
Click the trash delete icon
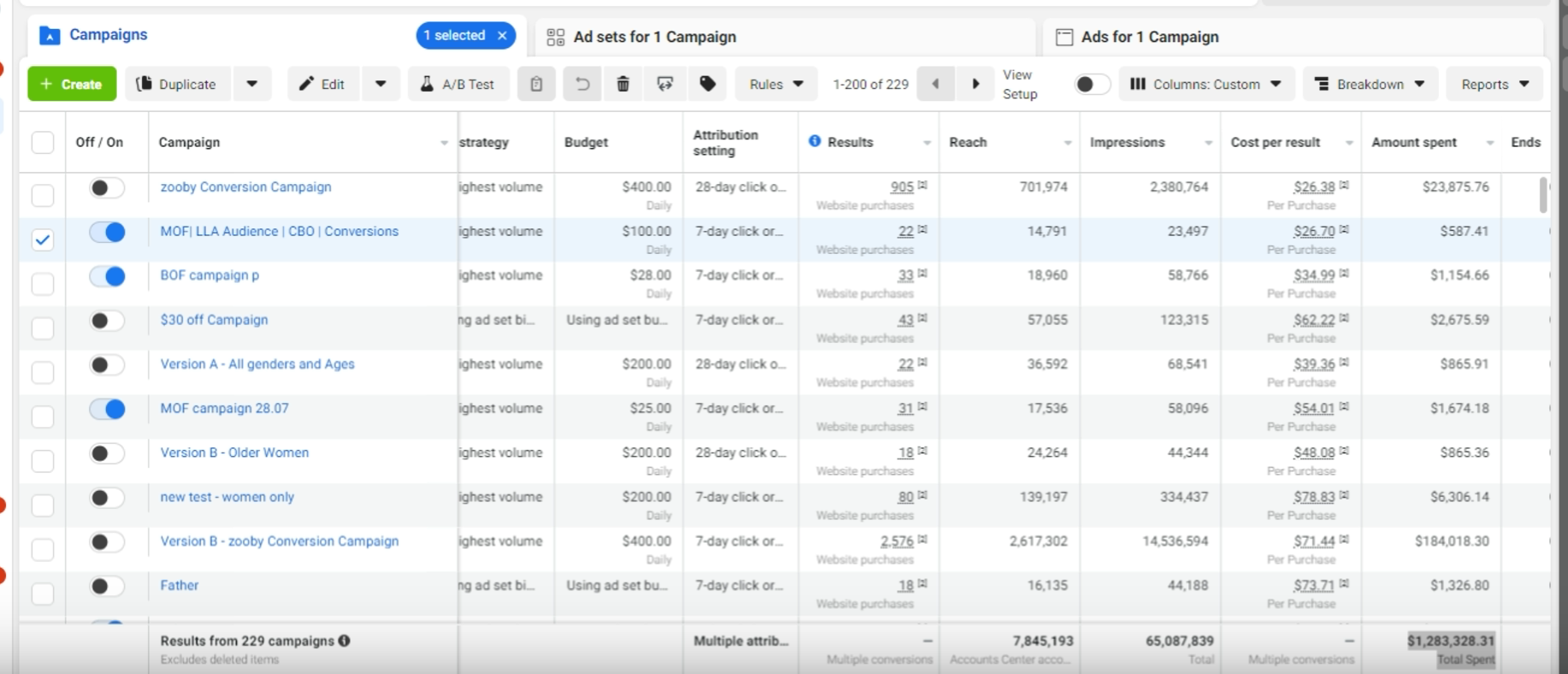click(x=624, y=84)
